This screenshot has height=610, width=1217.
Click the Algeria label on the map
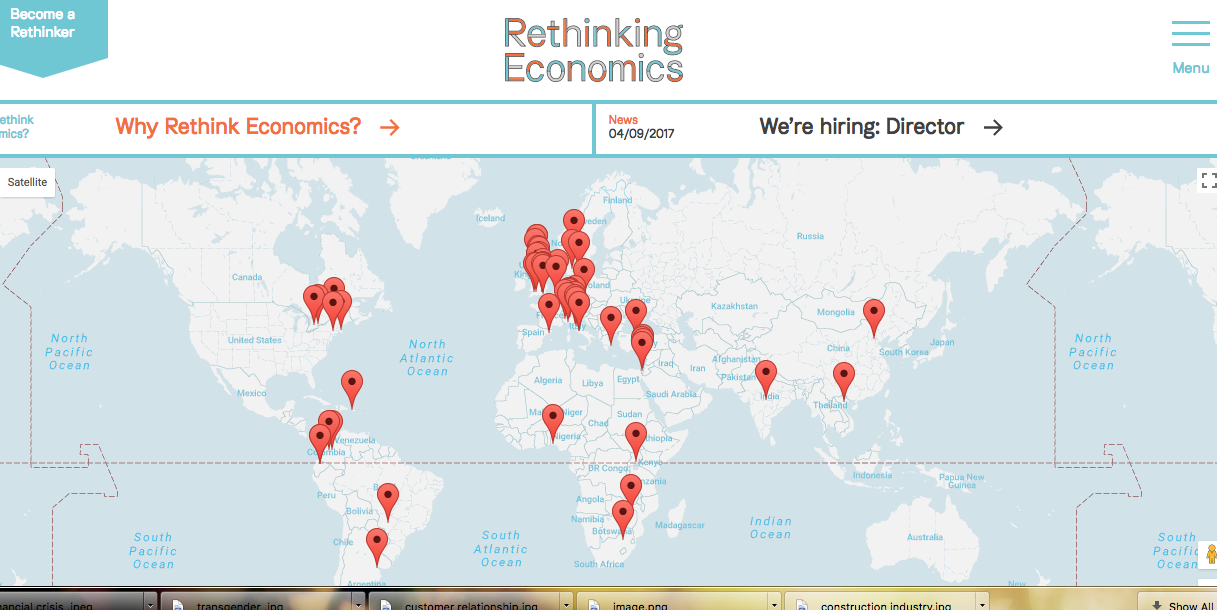pyautogui.click(x=549, y=380)
